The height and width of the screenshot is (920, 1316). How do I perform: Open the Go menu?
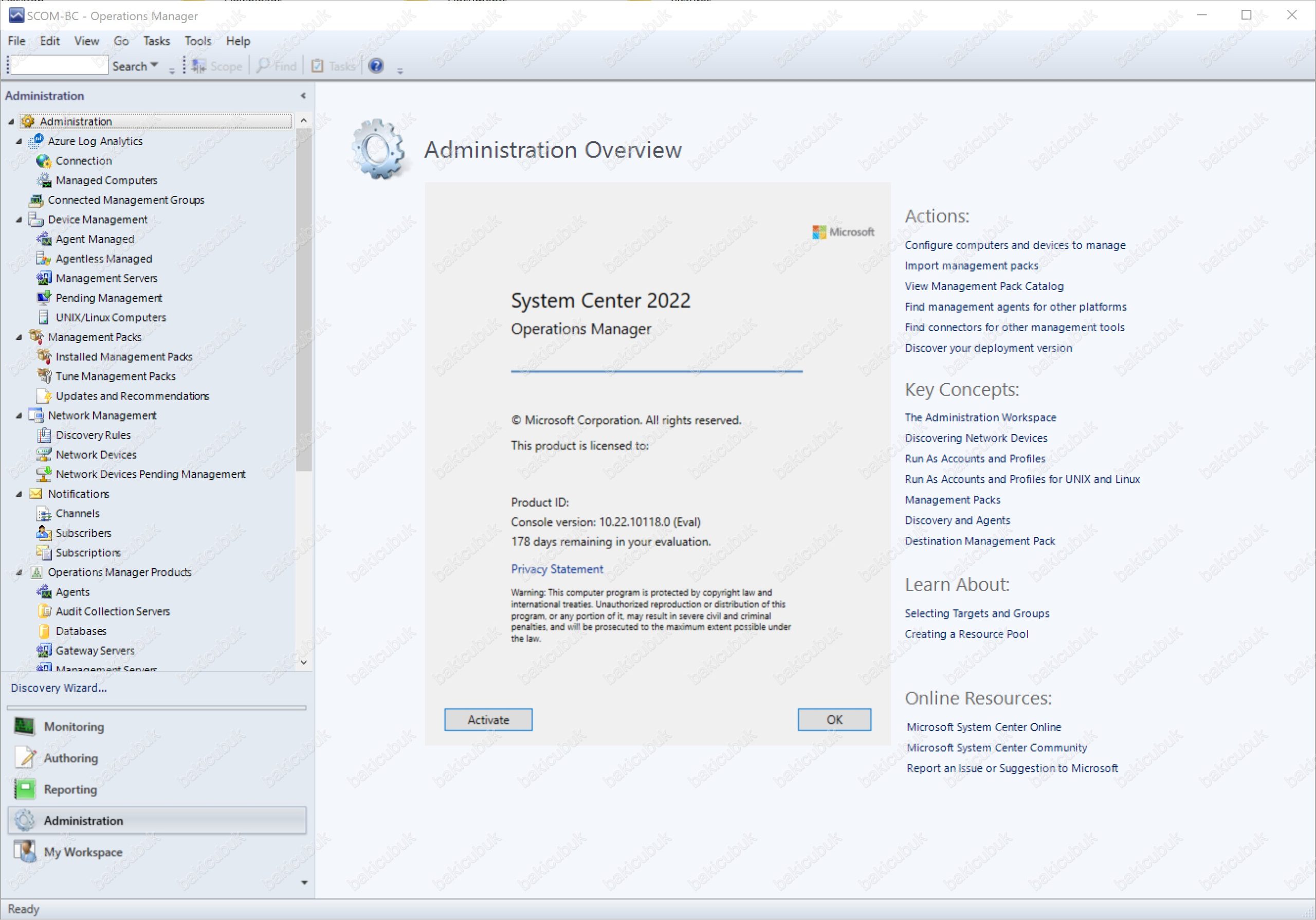[x=121, y=41]
